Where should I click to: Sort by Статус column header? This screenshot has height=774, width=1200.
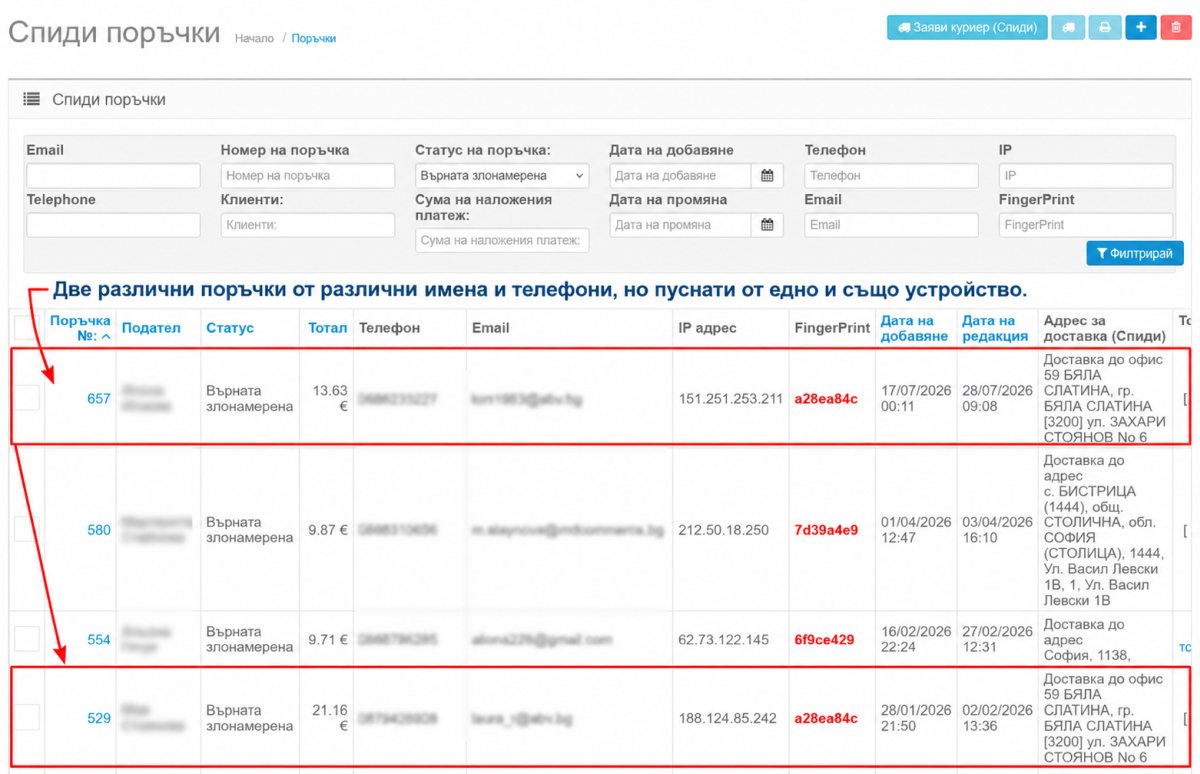(x=230, y=328)
